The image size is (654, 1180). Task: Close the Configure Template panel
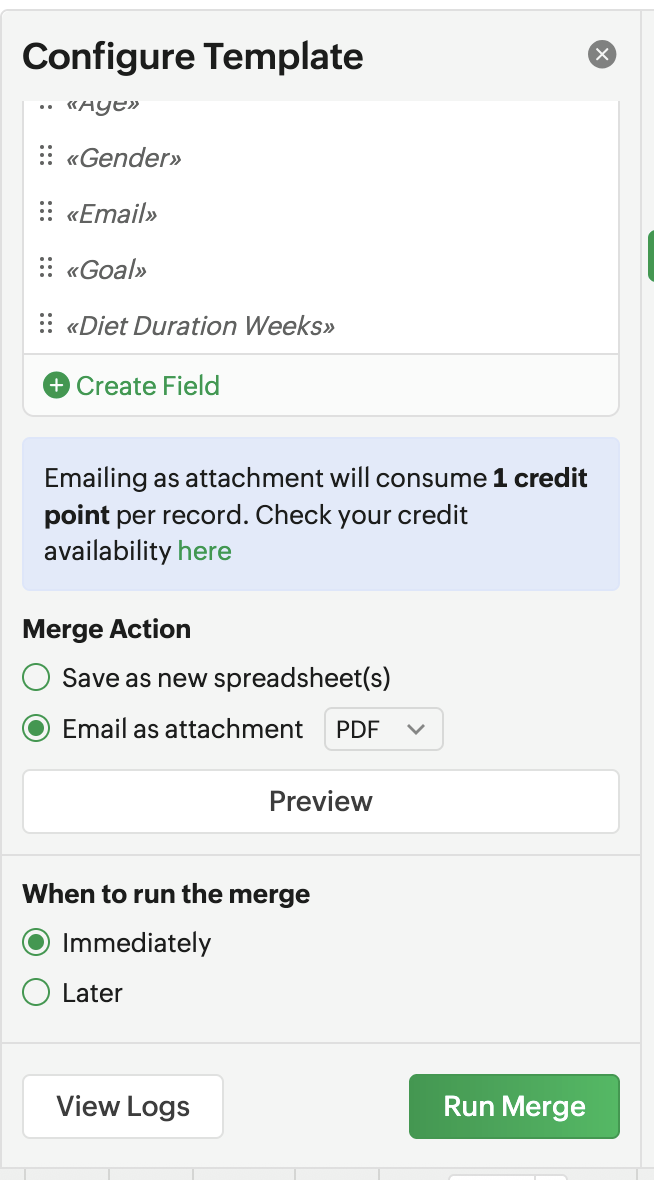[x=601, y=55]
